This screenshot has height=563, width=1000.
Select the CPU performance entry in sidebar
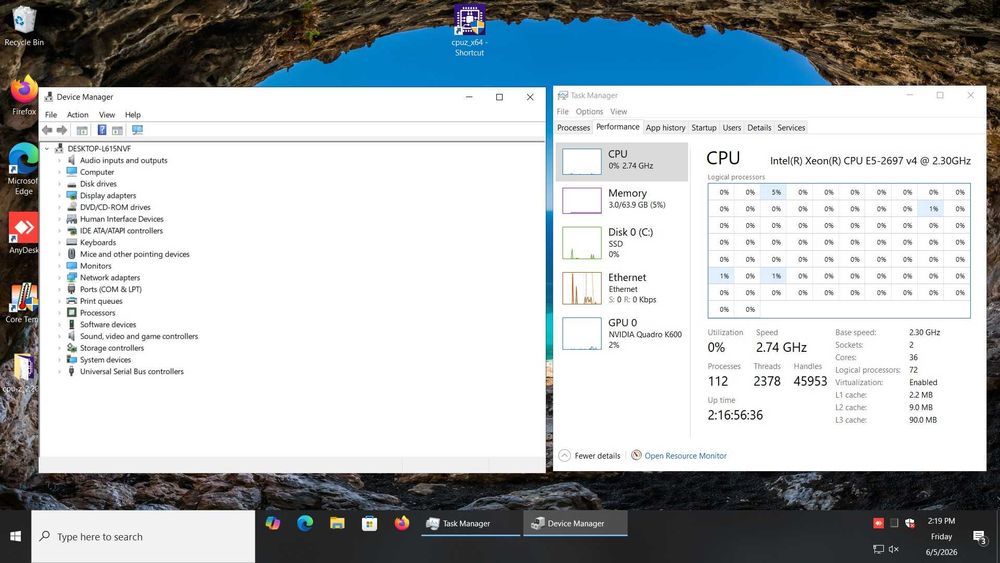pos(622,161)
